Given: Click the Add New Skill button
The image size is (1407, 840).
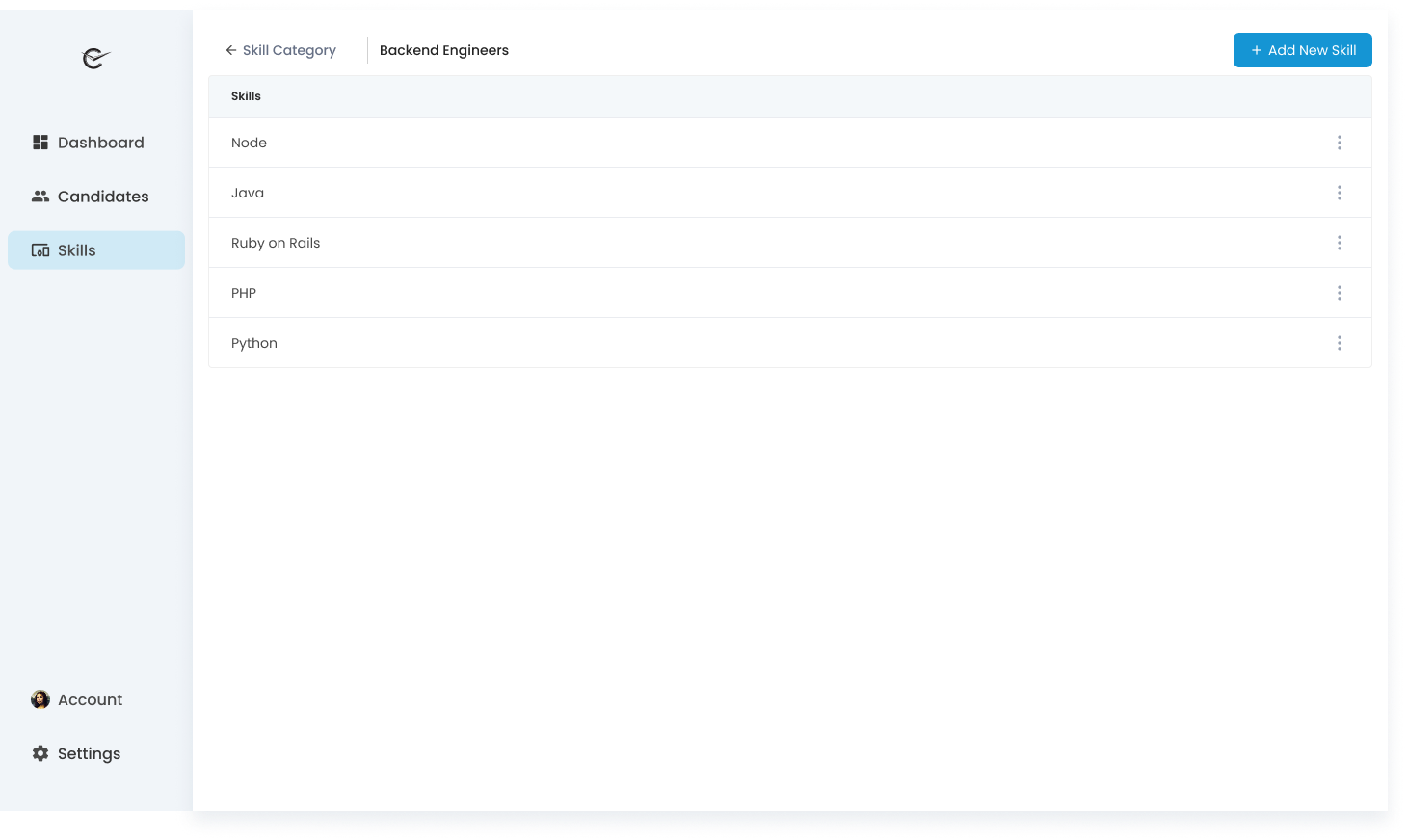Looking at the screenshot, I should (1302, 49).
